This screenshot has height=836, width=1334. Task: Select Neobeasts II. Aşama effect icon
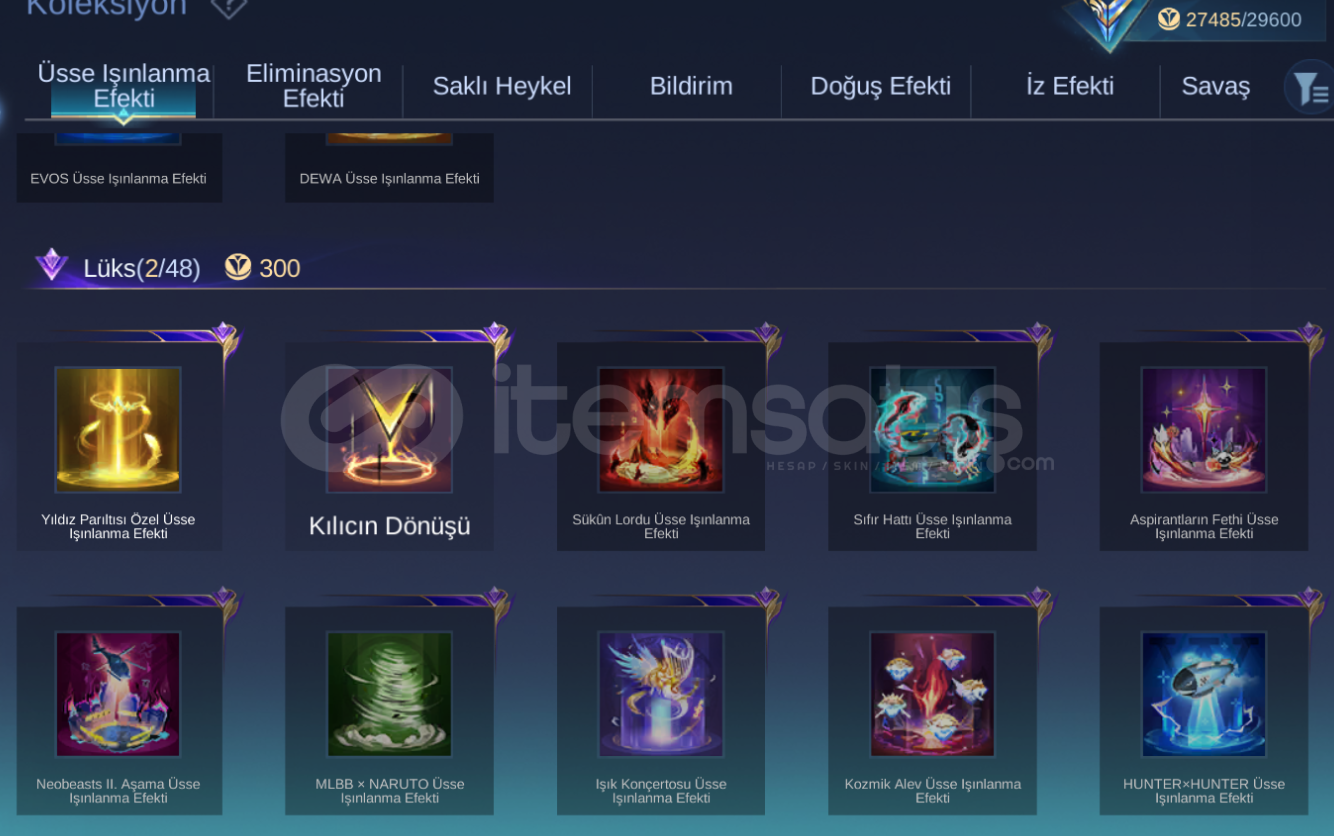118,694
